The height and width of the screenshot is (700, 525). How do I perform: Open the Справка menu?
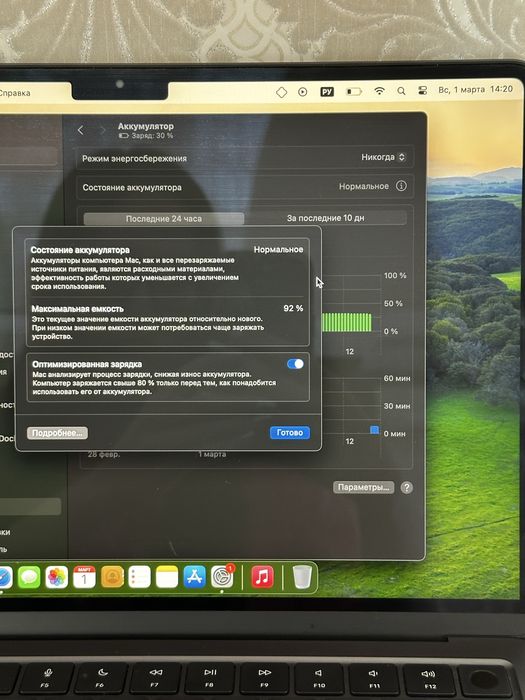(x=14, y=93)
